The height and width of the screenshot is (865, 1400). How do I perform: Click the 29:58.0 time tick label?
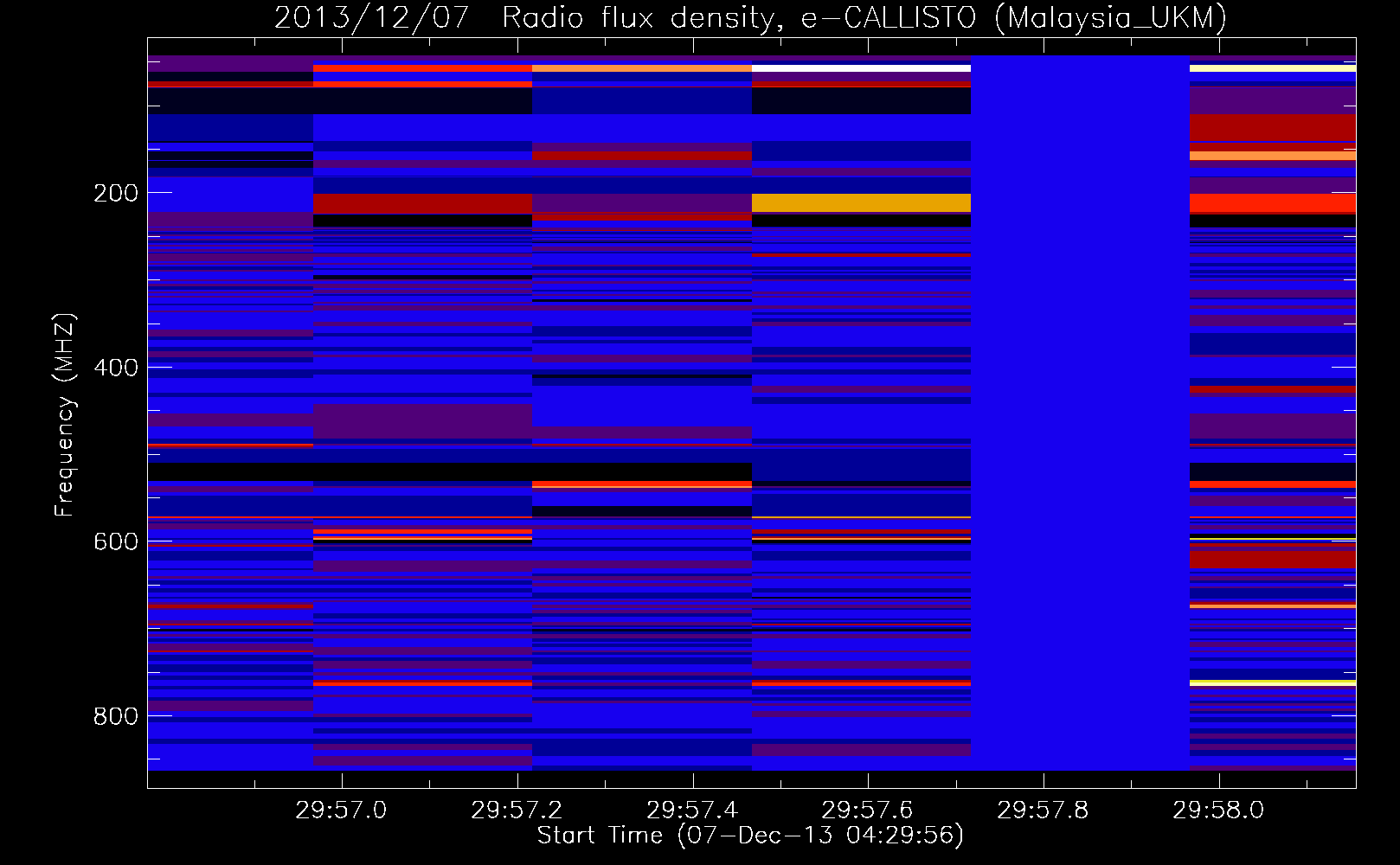(x=1218, y=810)
